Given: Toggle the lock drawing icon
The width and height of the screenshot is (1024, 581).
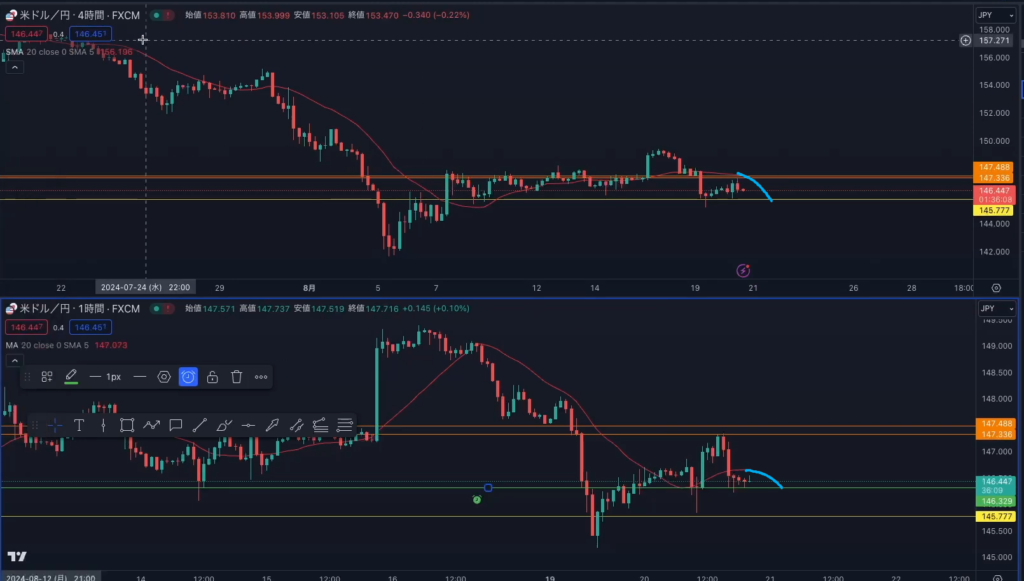Looking at the screenshot, I should [212, 377].
